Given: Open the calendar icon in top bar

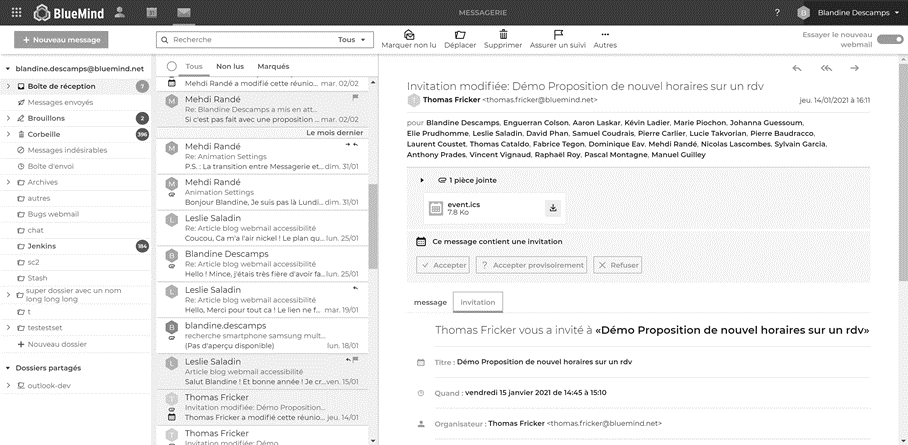Looking at the screenshot, I should pos(151,13).
